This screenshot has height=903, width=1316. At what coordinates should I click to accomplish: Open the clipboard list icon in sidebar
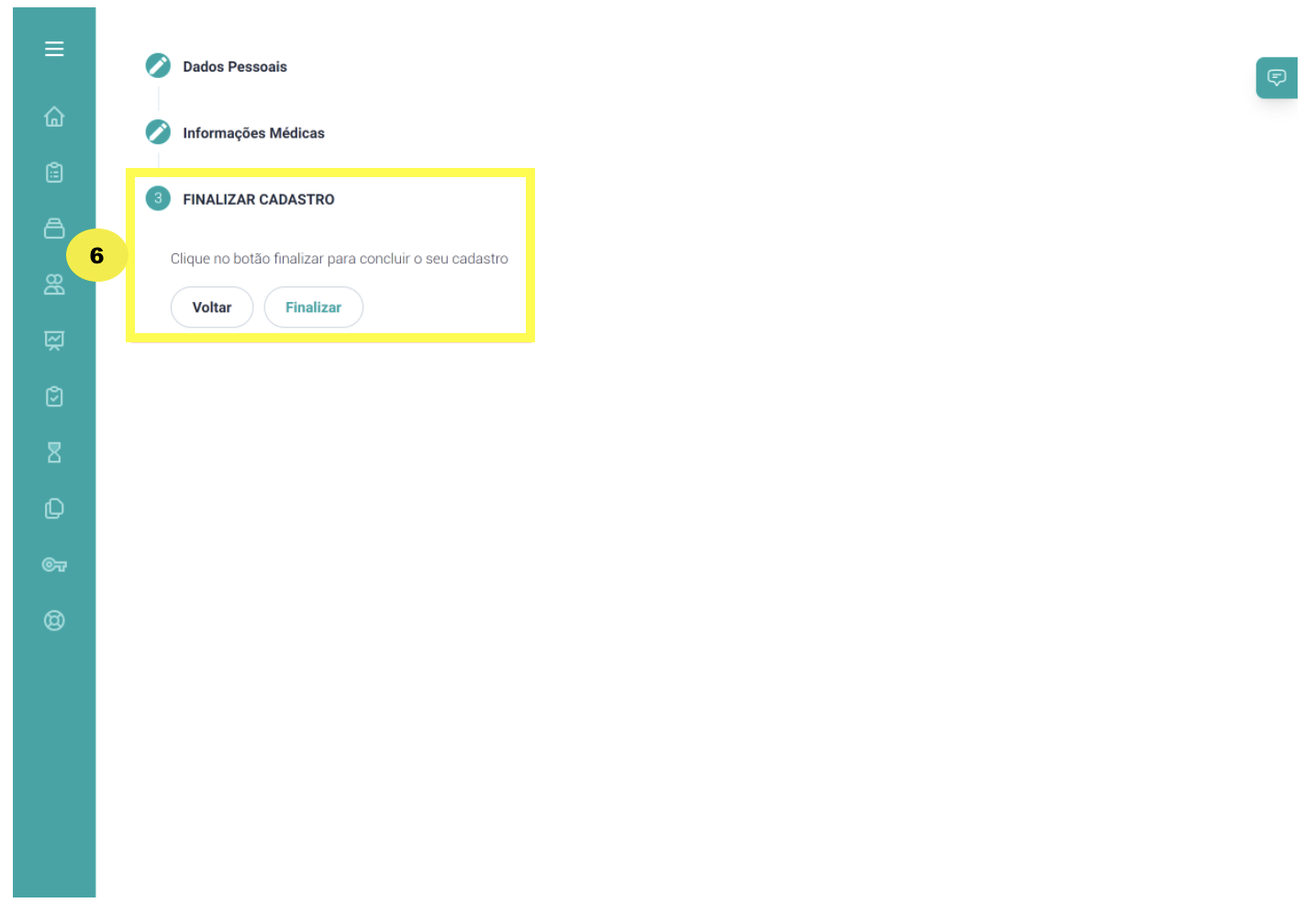tap(54, 173)
